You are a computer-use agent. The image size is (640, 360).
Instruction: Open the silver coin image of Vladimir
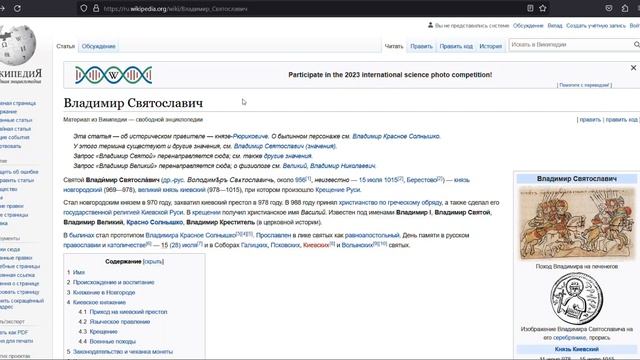[x=576, y=299]
